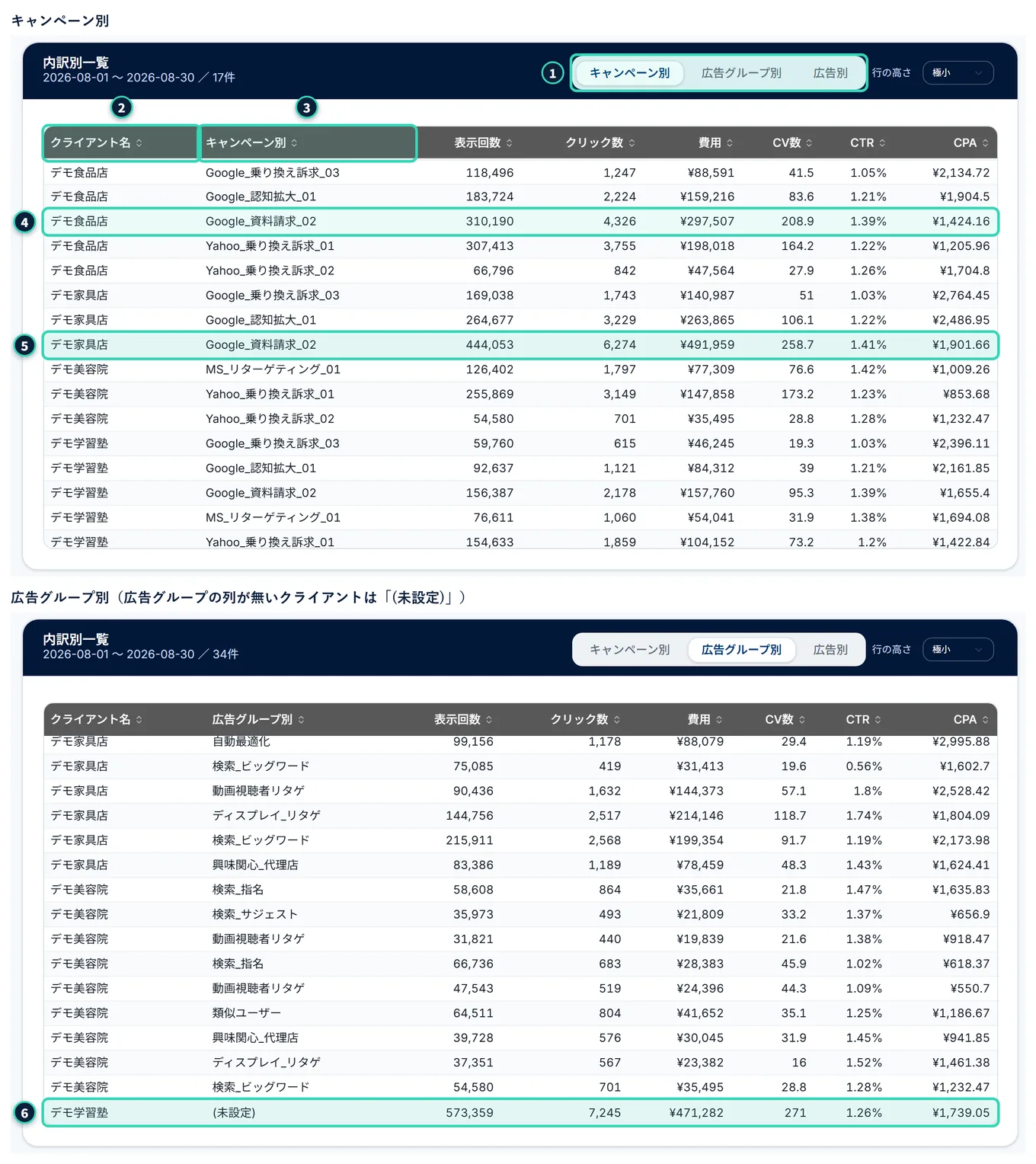Click ¥656.9 CPA value
Screen dimensions: 1036x1164
970,914
